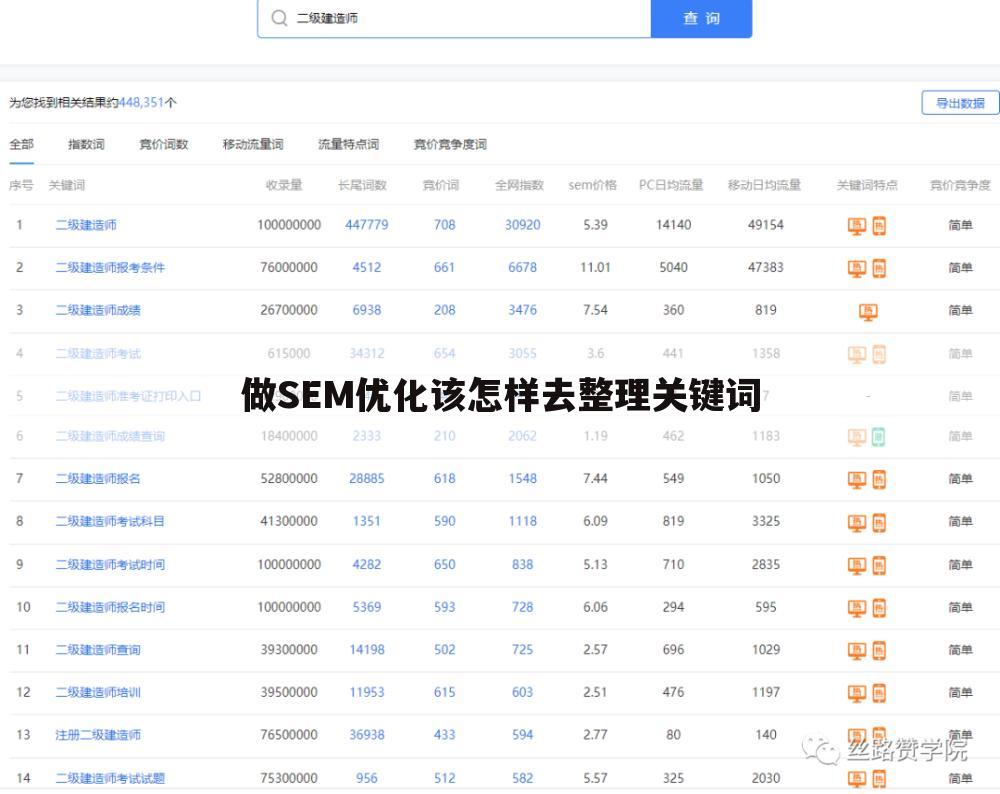Viewport: 1000px width, 794px height.
Task: Click index value 30920 in row 1
Action: [x=522, y=224]
